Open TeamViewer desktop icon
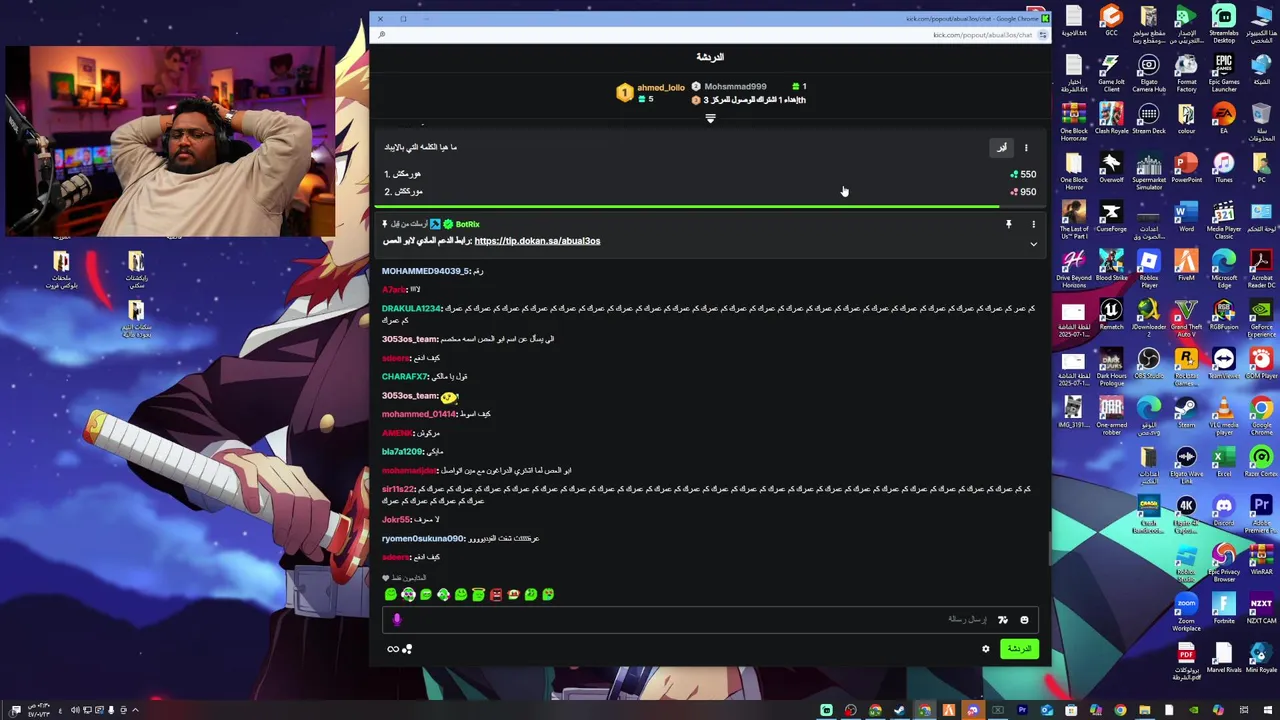 1223,364
